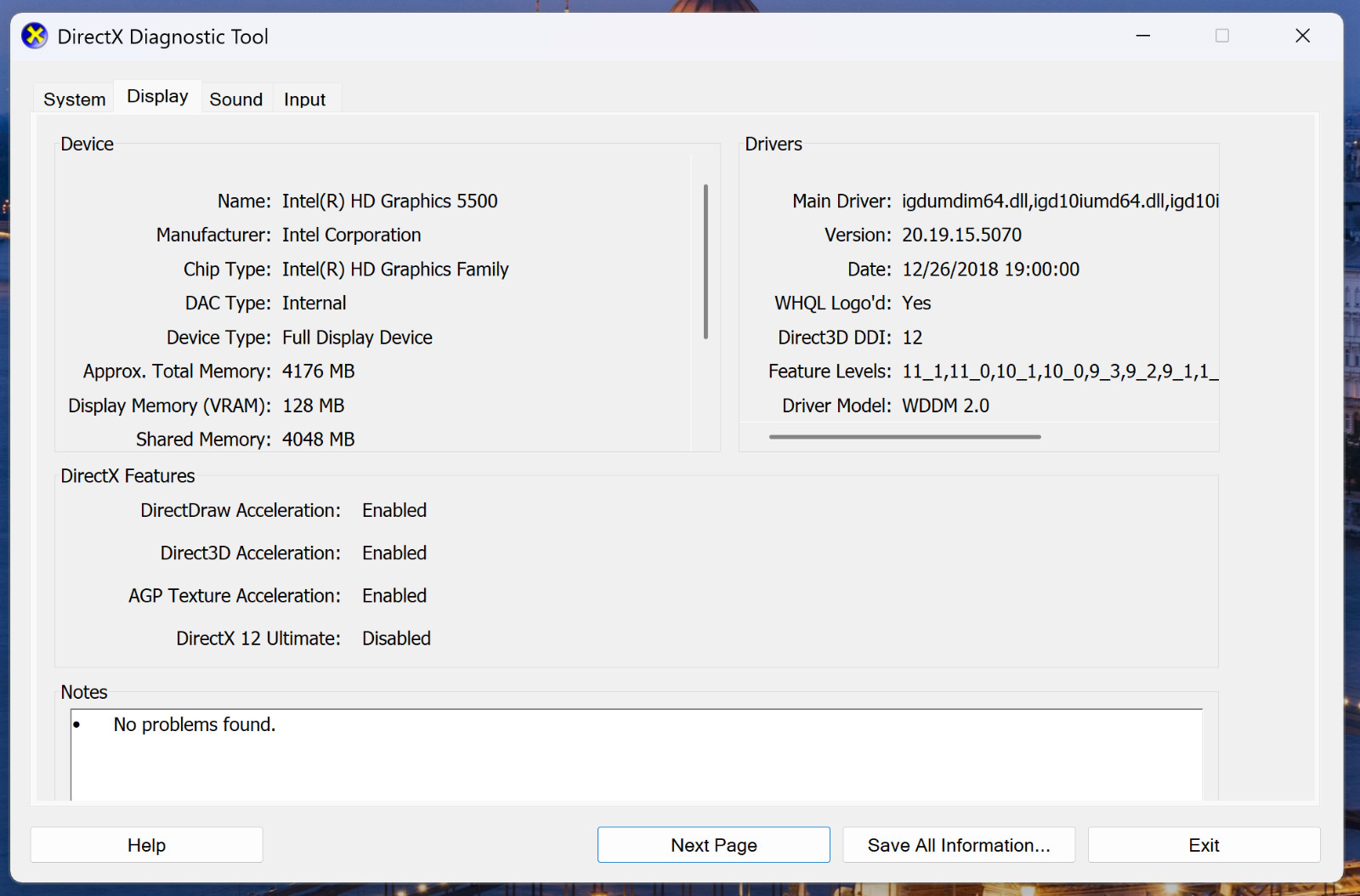The image size is (1360, 896).
Task: Click the Drivers panel horizontal scrollbar
Action: coord(905,437)
